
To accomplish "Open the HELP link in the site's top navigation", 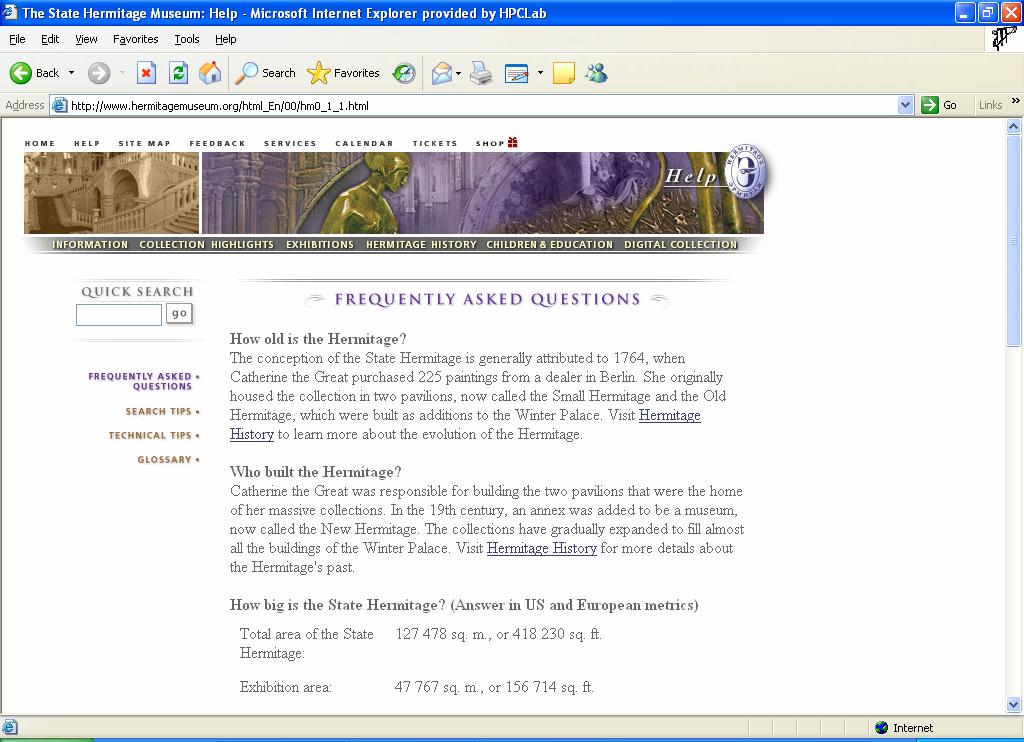I will pyautogui.click(x=87, y=144).
